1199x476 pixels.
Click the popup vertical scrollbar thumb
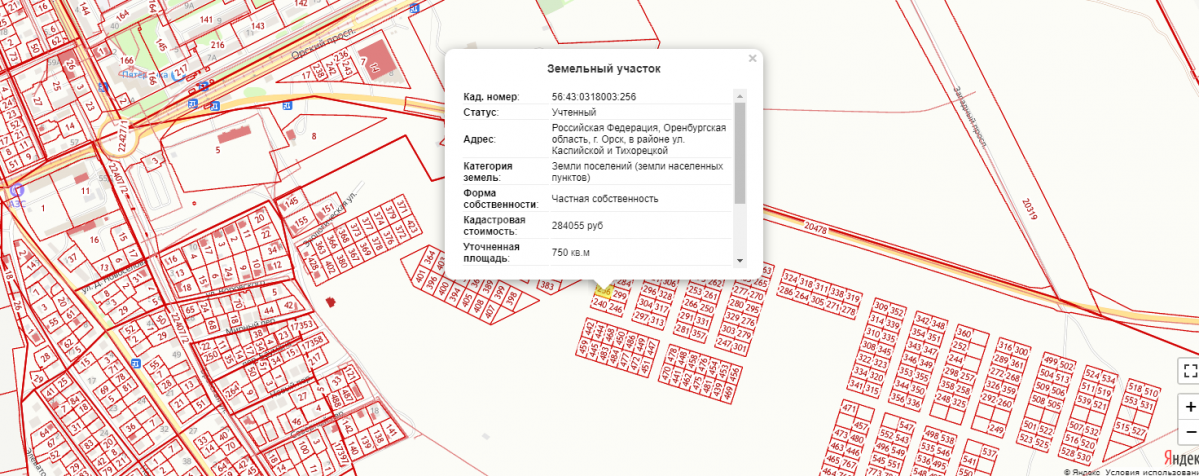click(x=740, y=150)
